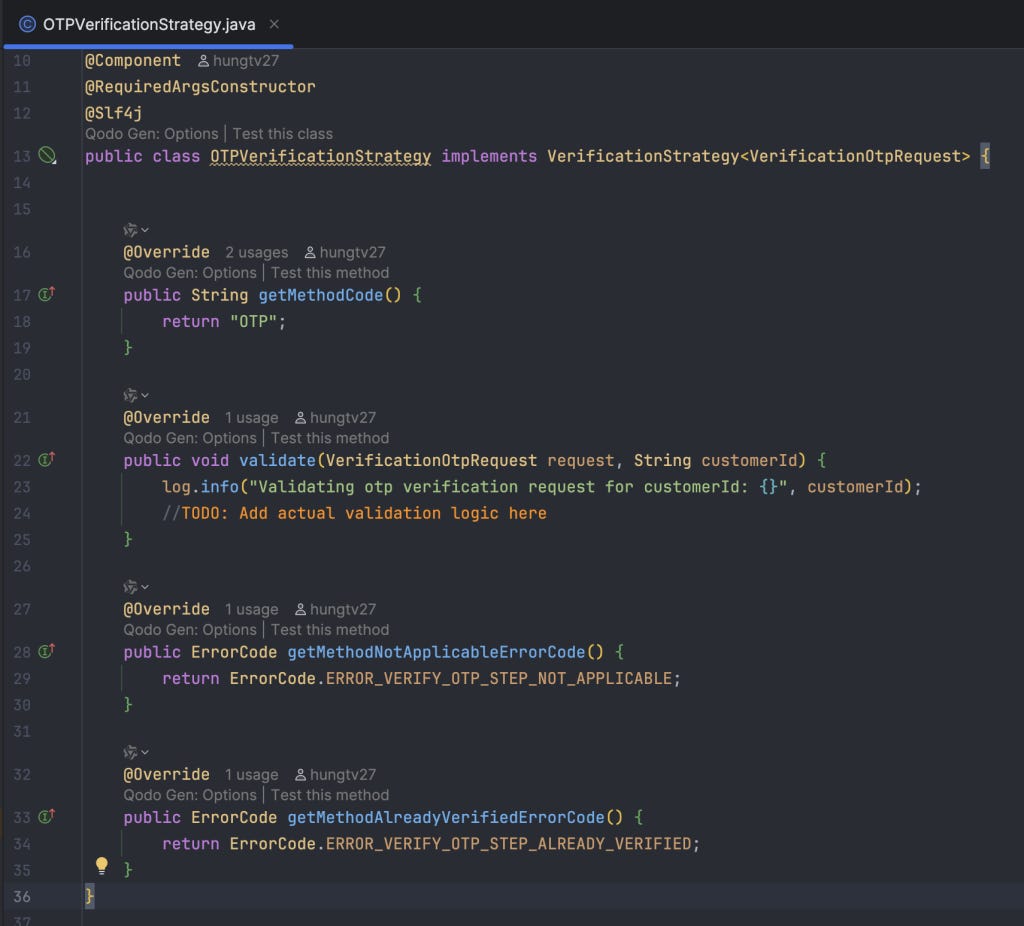Click author hint hungtv27 on line 32

click(335, 774)
